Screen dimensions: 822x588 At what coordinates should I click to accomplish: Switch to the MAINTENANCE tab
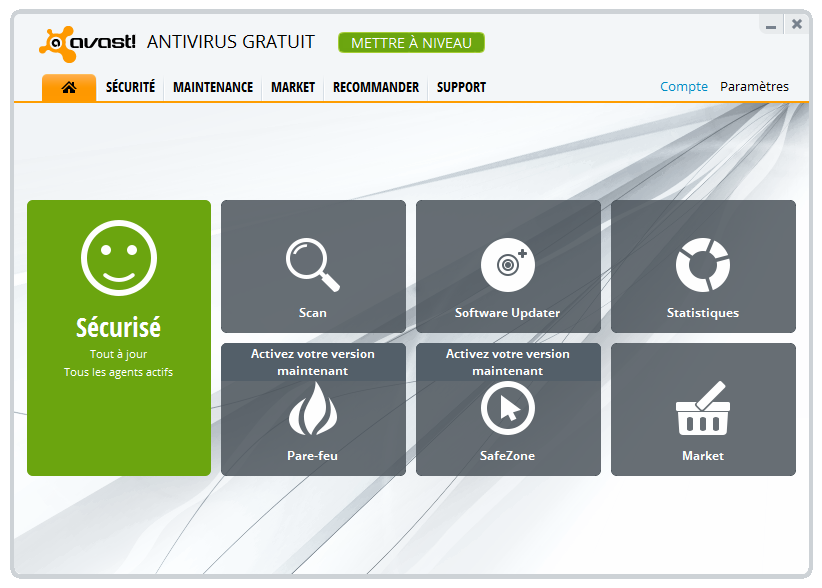click(213, 87)
